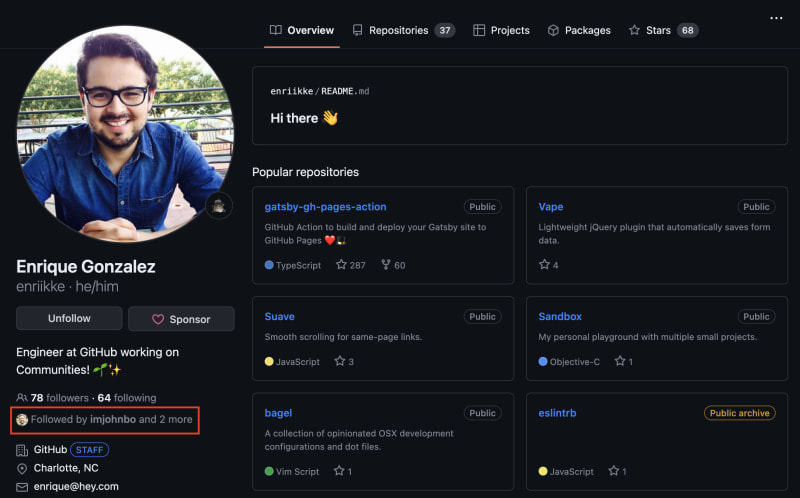Click the star icon on Suave repository
Image resolution: width=800 pixels, height=498 pixels.
pos(339,361)
